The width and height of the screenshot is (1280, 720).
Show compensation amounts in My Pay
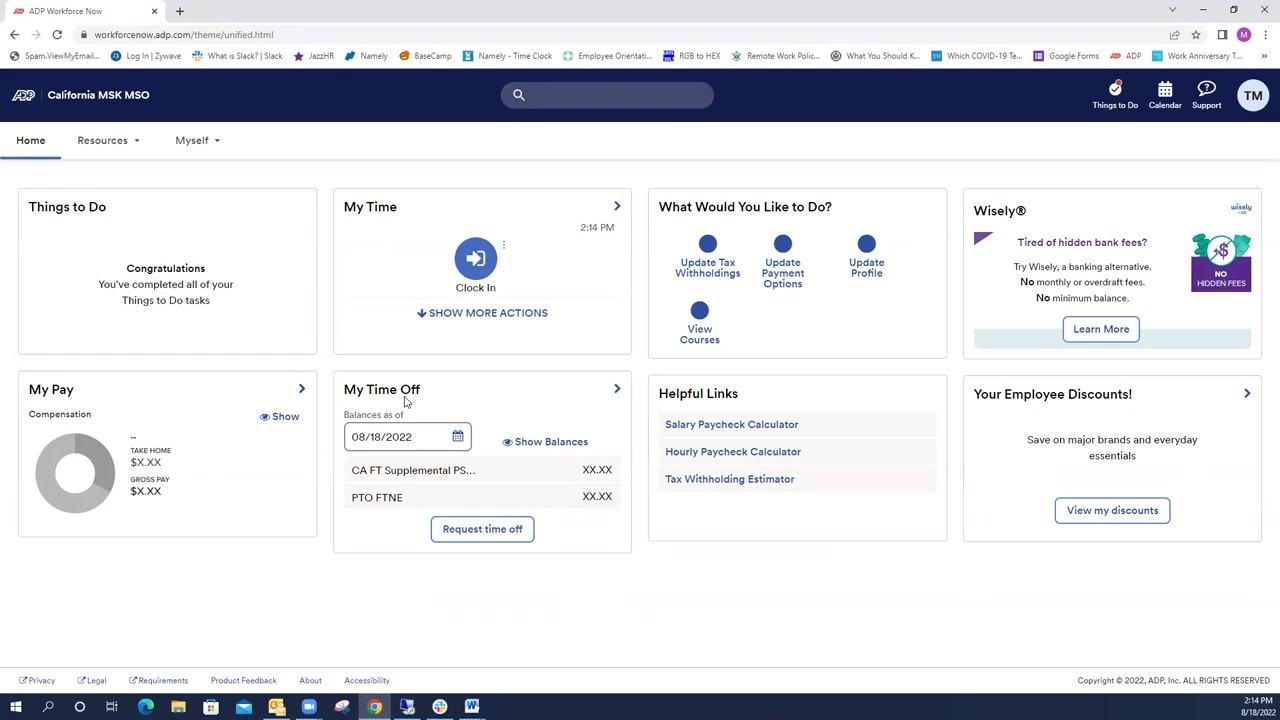click(x=280, y=416)
